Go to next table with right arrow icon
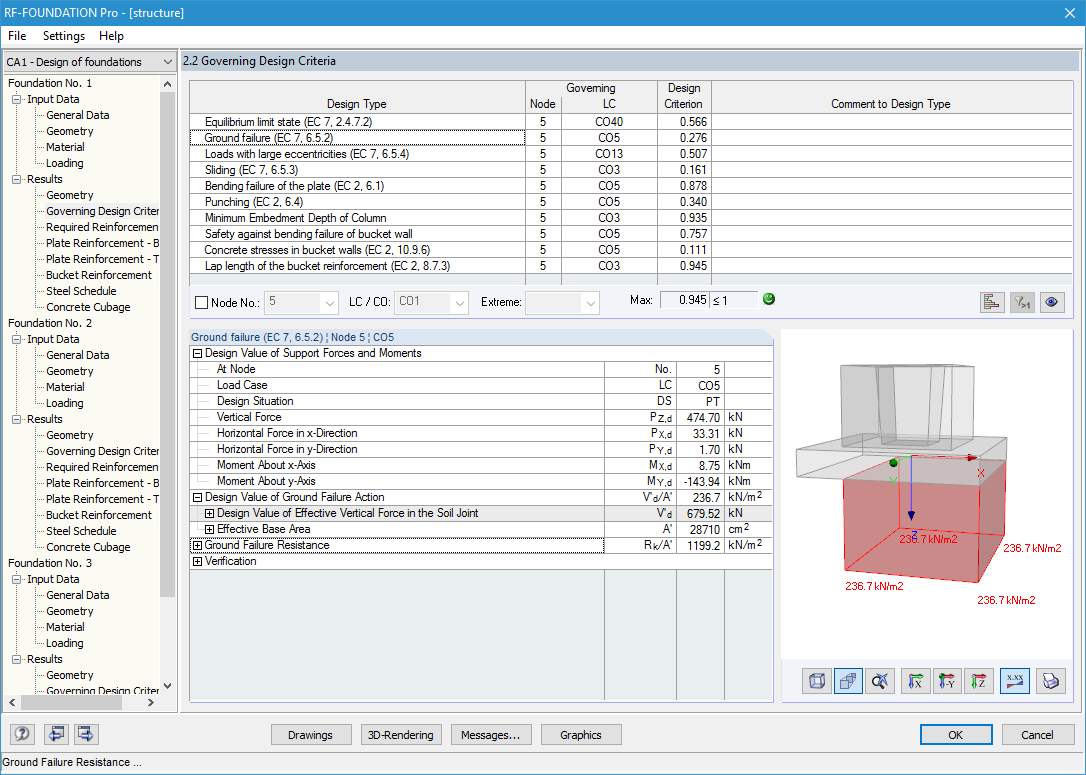Viewport: 1086px width, 775px height. tap(86, 733)
